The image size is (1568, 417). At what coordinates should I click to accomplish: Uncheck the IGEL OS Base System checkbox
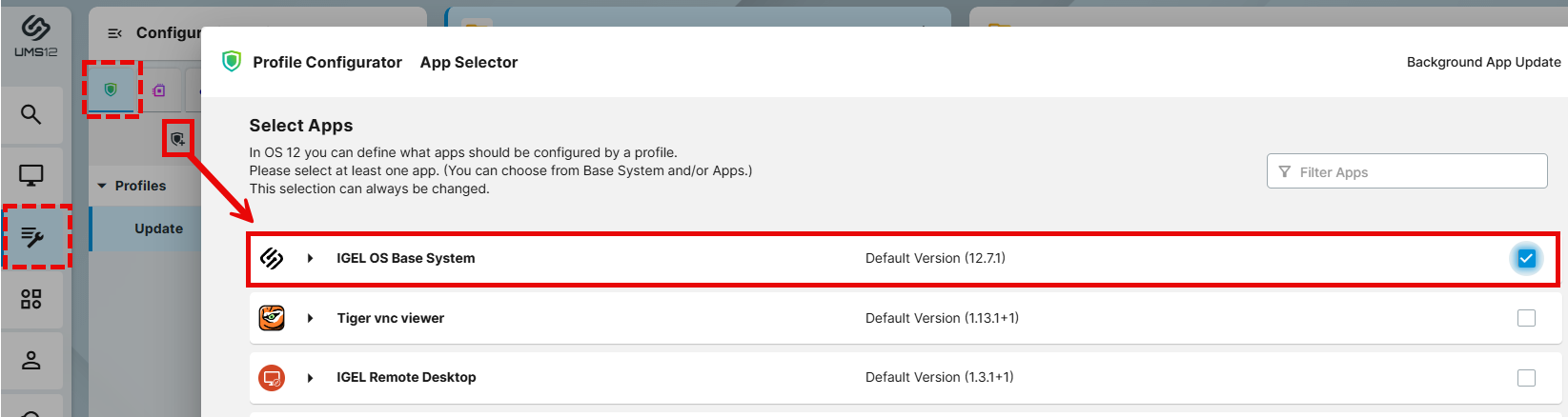(1526, 258)
